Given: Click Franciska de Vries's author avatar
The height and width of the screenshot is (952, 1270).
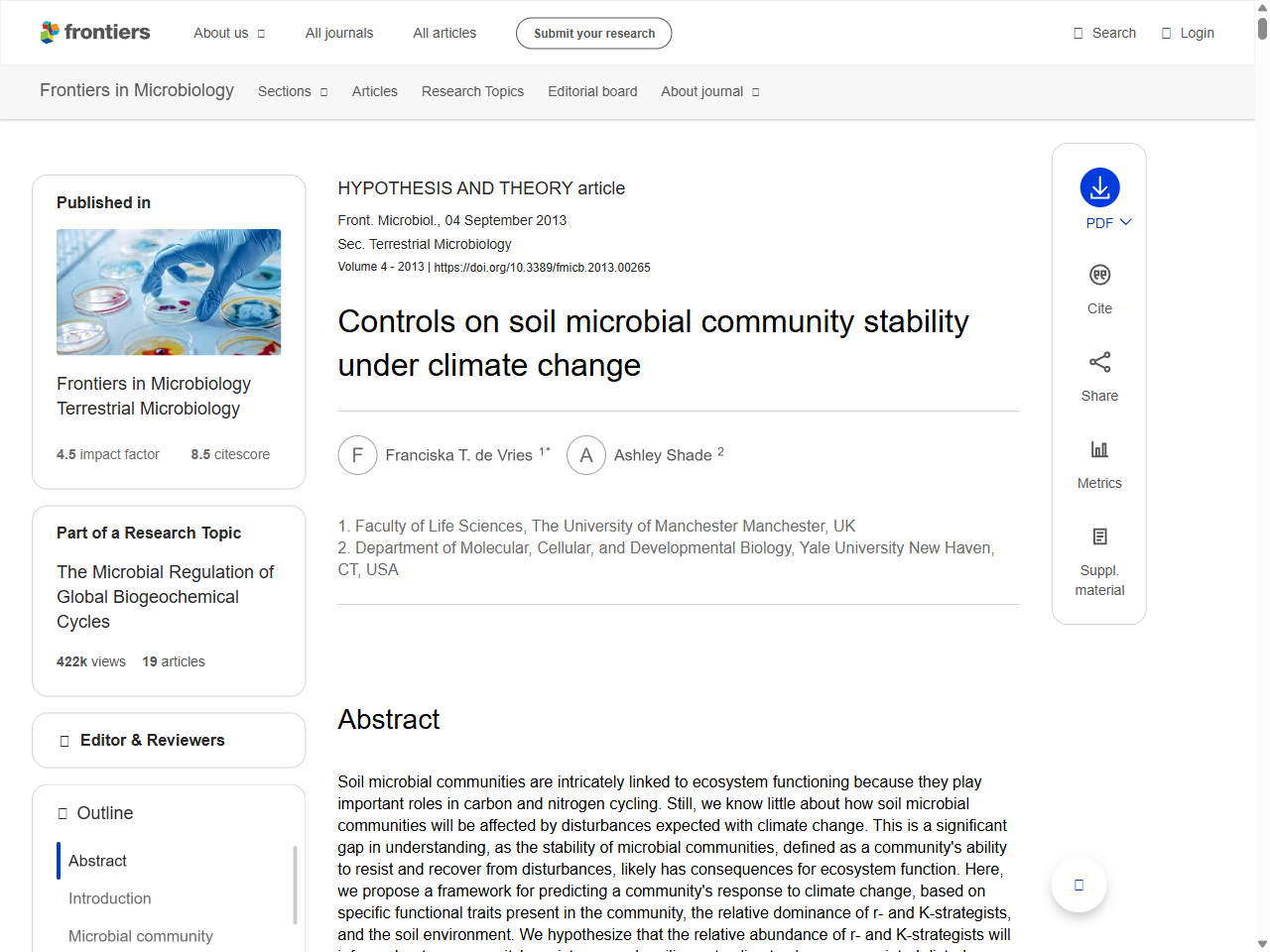Looking at the screenshot, I should point(357,455).
